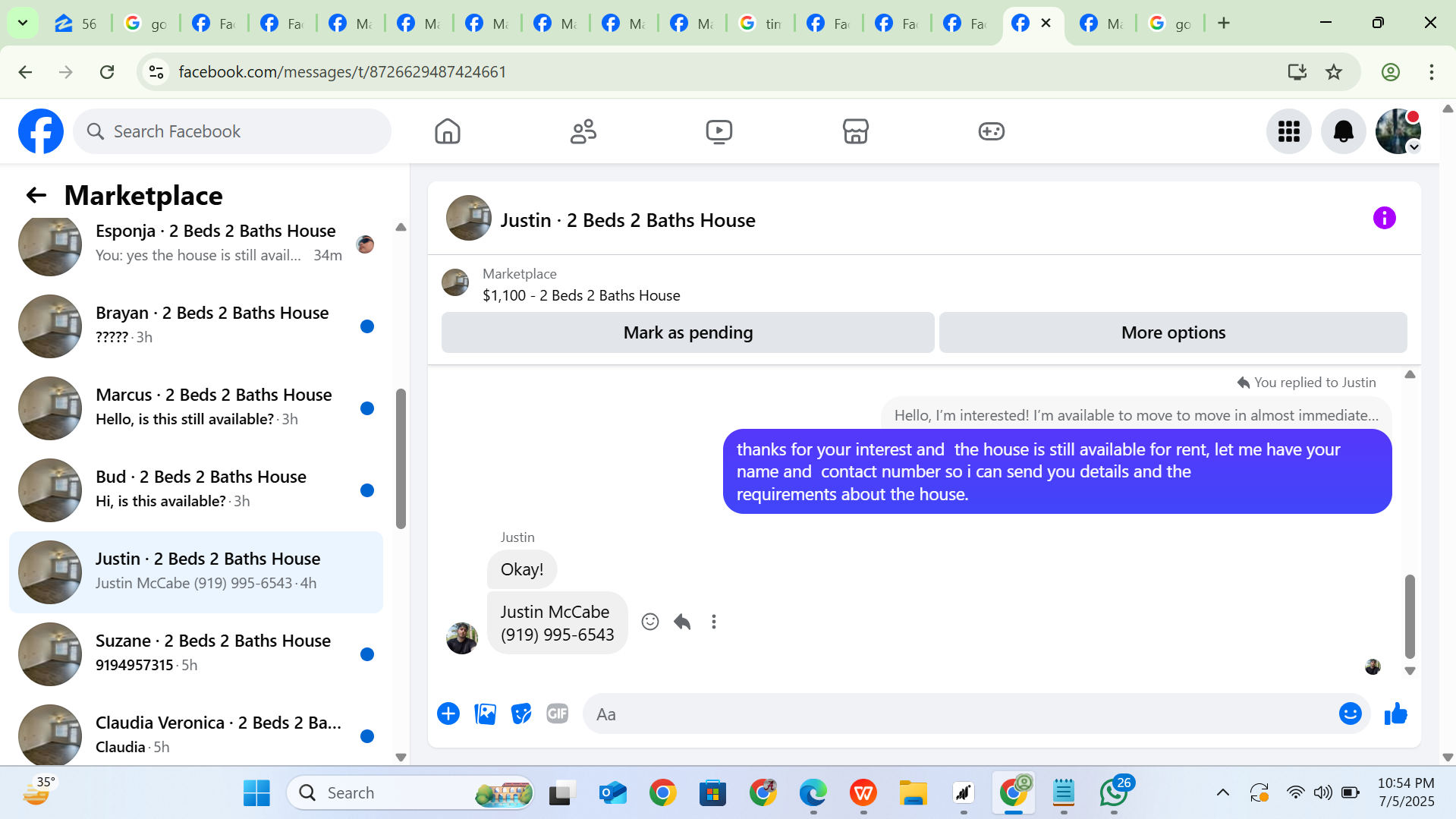Open the tab search dropdown chevron
This screenshot has width=1456, height=819.
click(x=23, y=23)
